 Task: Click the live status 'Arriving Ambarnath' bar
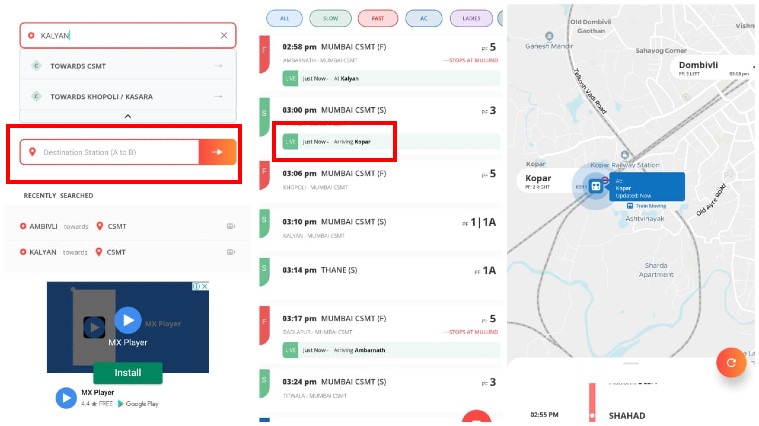click(x=391, y=350)
